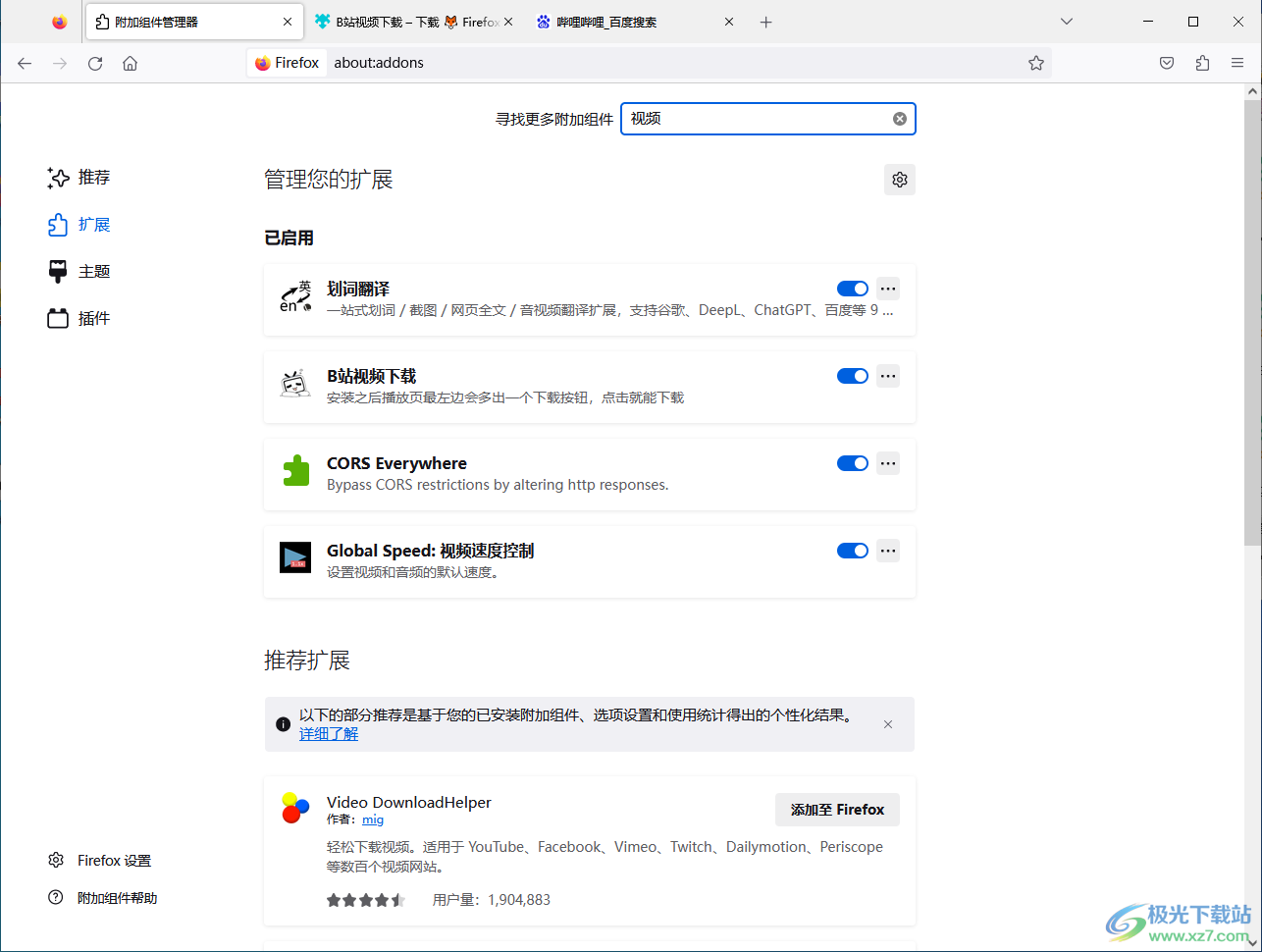List all tabs dropdown arrow
The width and height of the screenshot is (1262, 952).
1067,22
